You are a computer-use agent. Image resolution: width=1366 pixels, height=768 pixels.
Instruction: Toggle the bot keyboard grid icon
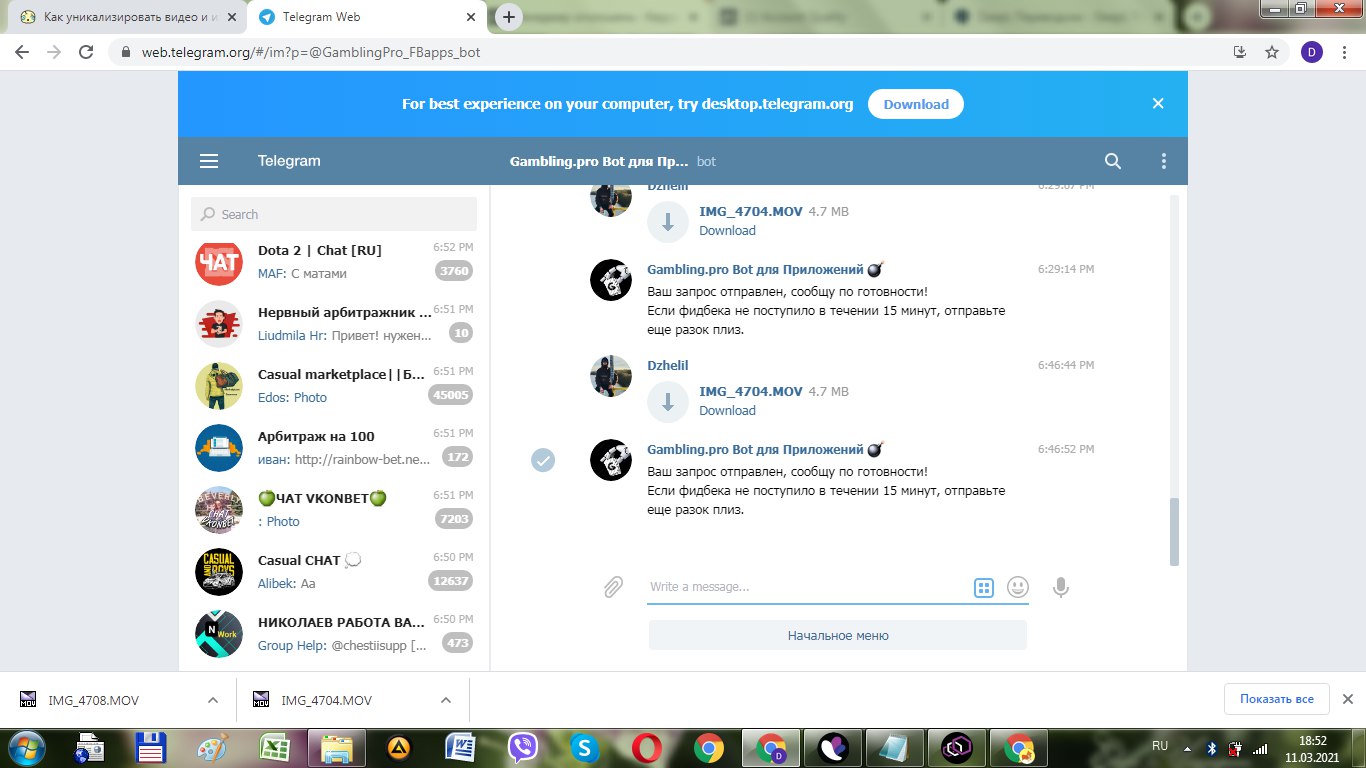pos(984,588)
